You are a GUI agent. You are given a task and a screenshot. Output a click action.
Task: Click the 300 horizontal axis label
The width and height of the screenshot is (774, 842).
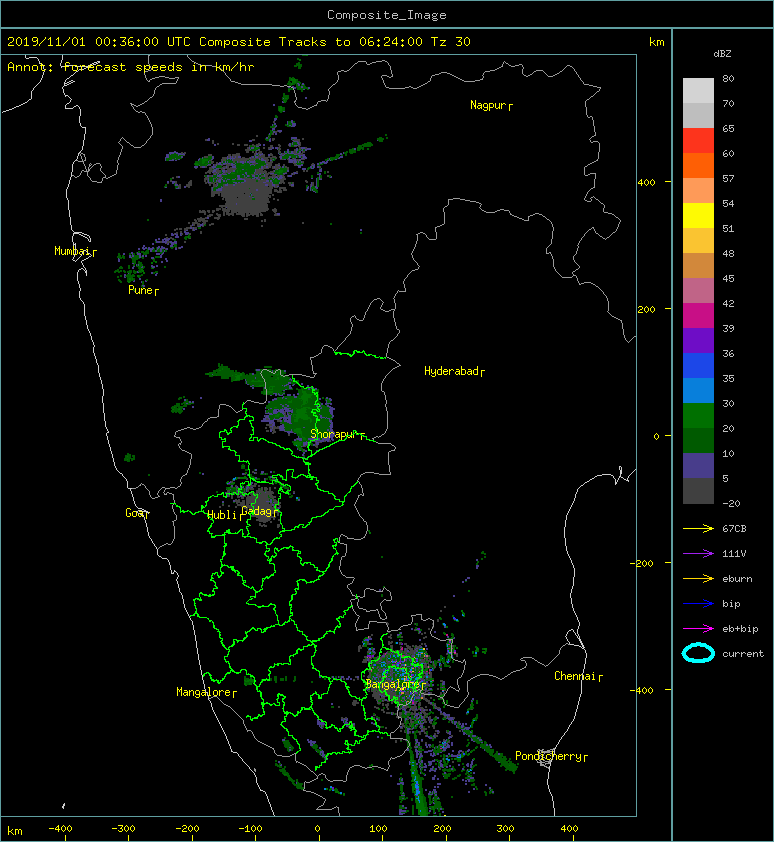[505, 829]
